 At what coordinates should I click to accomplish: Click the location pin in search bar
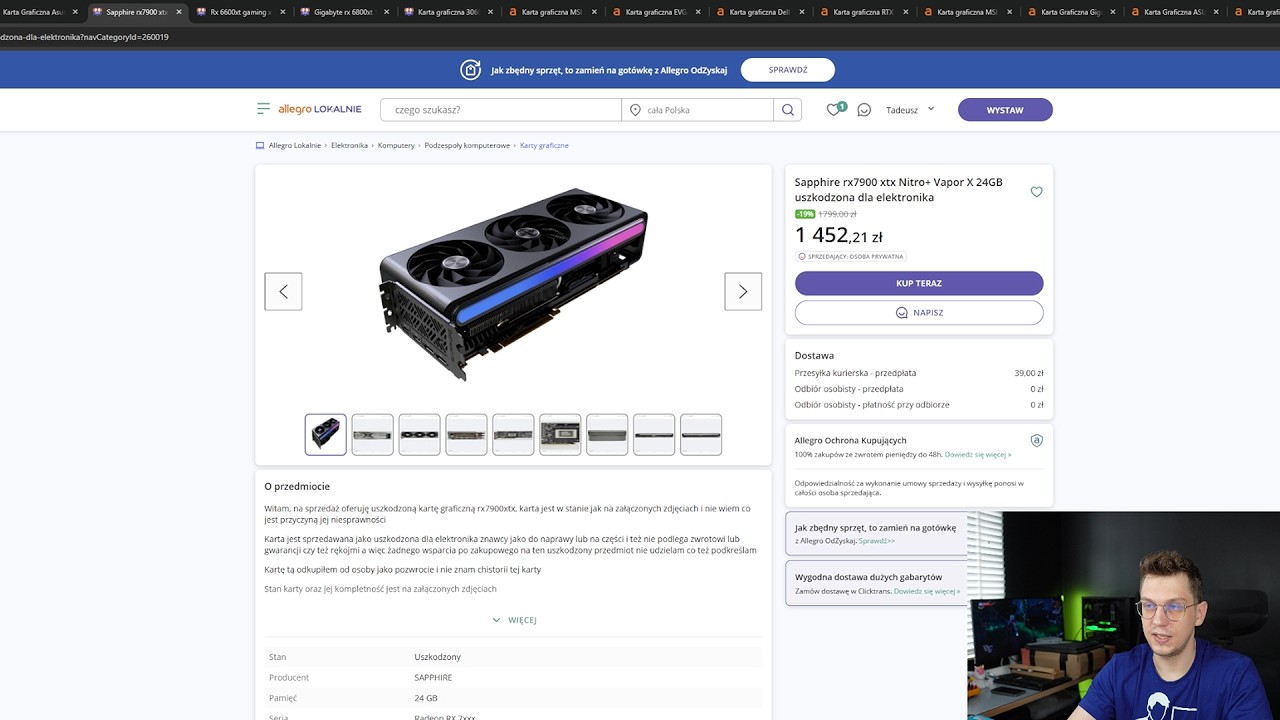point(635,110)
